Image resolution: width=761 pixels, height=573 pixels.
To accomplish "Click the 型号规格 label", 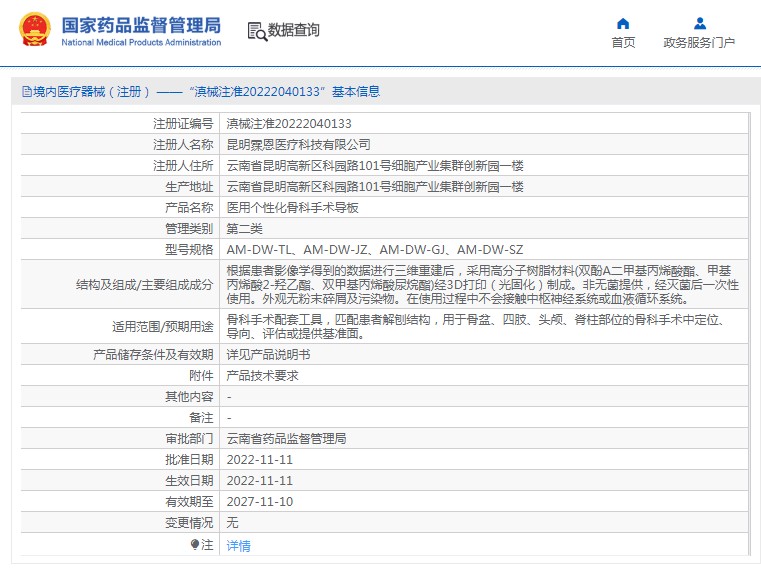I will tap(189, 250).
